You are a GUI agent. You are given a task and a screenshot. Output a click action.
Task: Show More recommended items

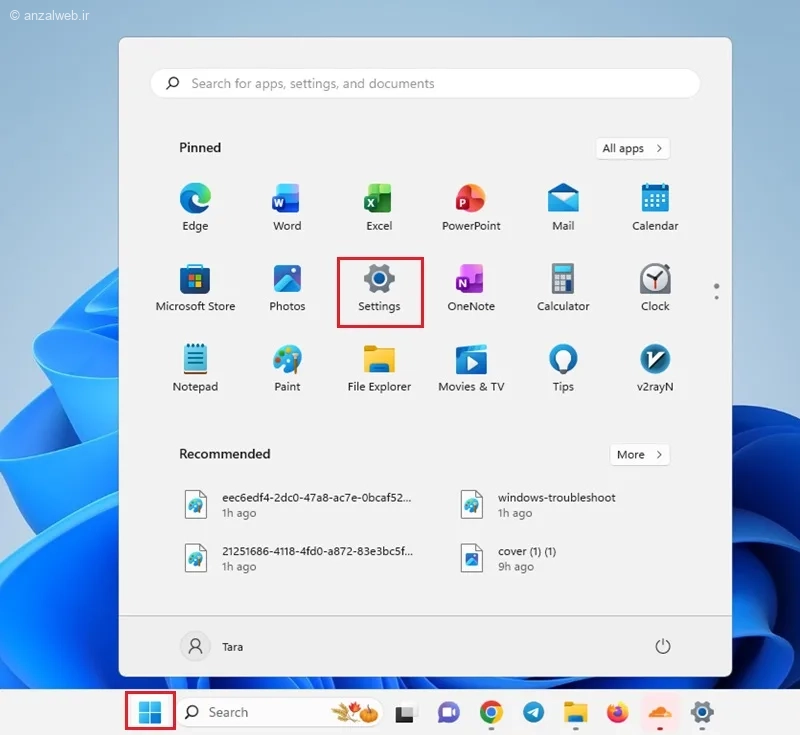point(640,454)
